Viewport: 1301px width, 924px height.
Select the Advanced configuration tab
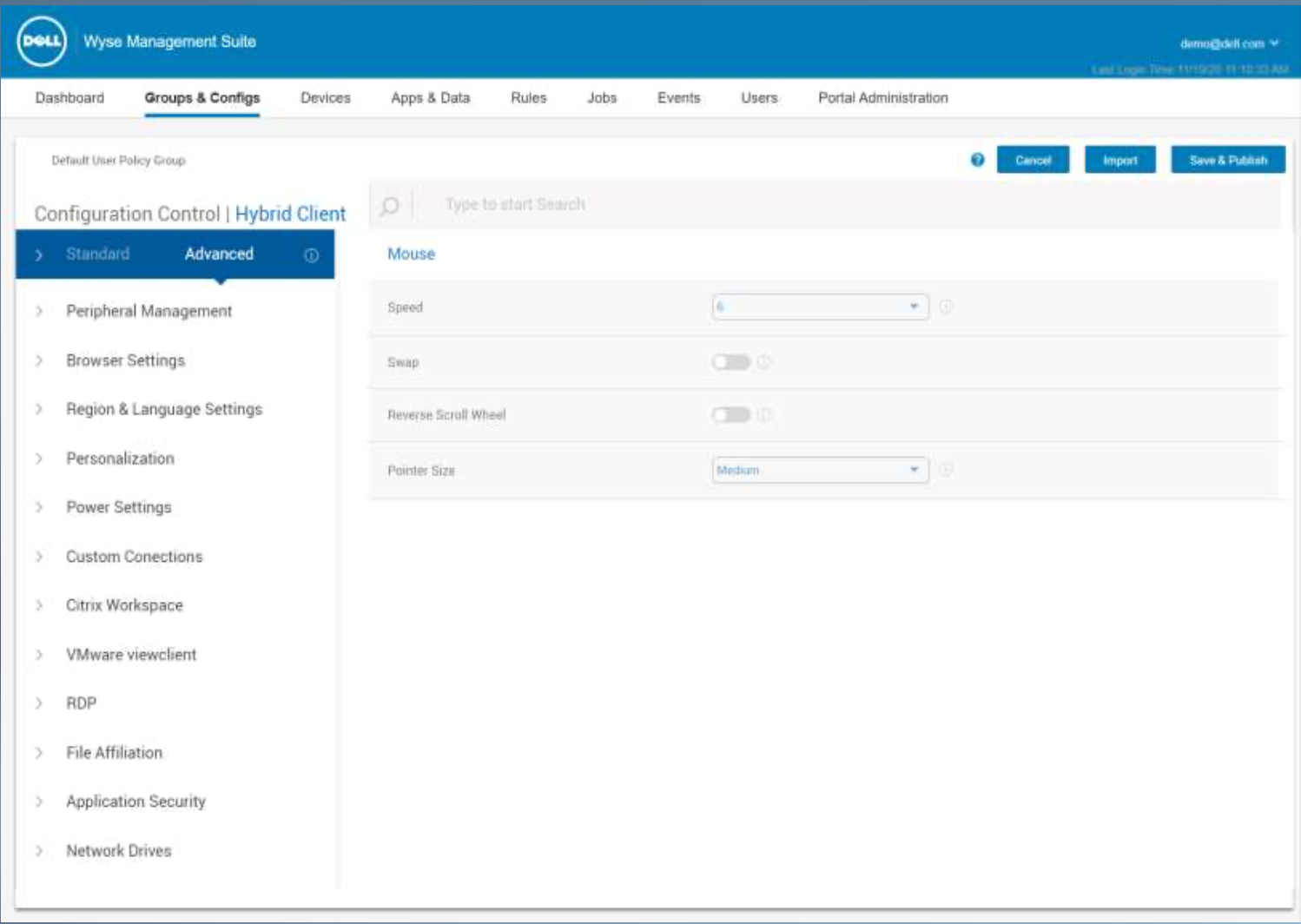(219, 254)
